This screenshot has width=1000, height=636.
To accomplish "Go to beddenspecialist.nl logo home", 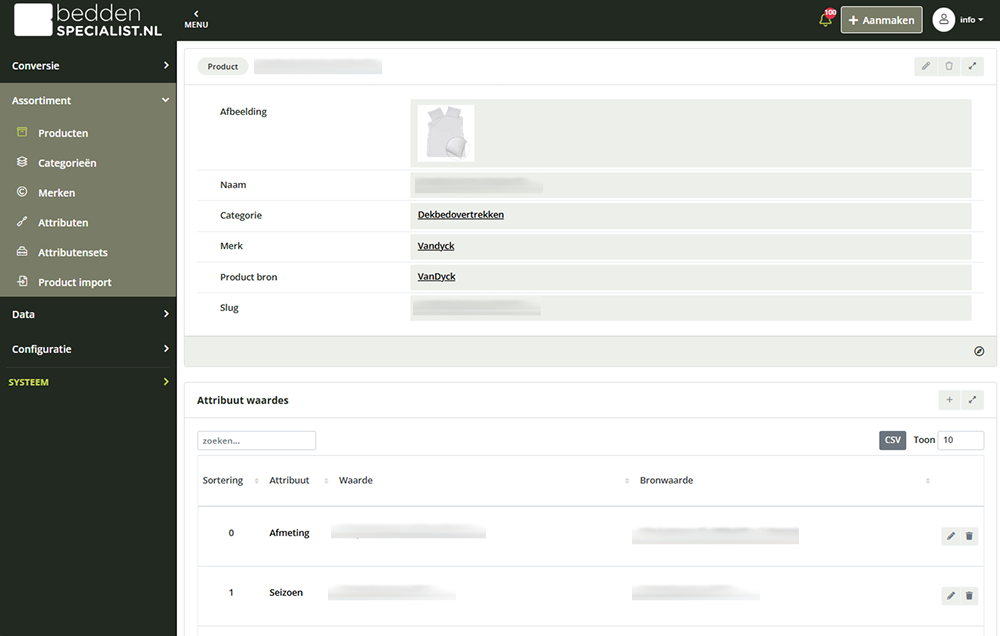I will coord(88,20).
